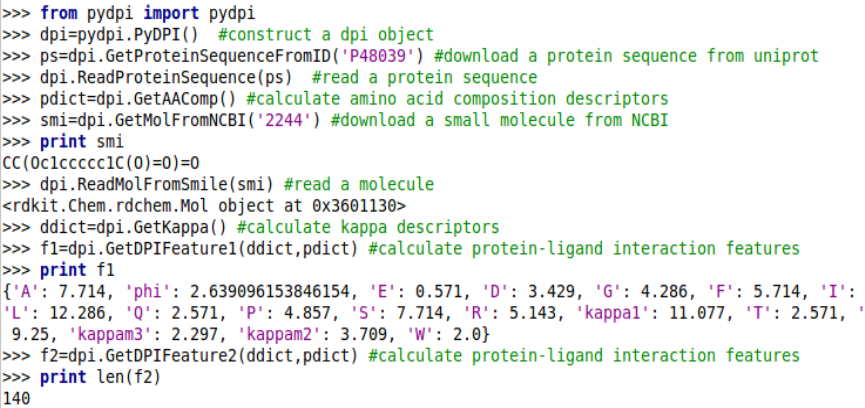
Task: Click the output number 140
Action: (x=17, y=398)
